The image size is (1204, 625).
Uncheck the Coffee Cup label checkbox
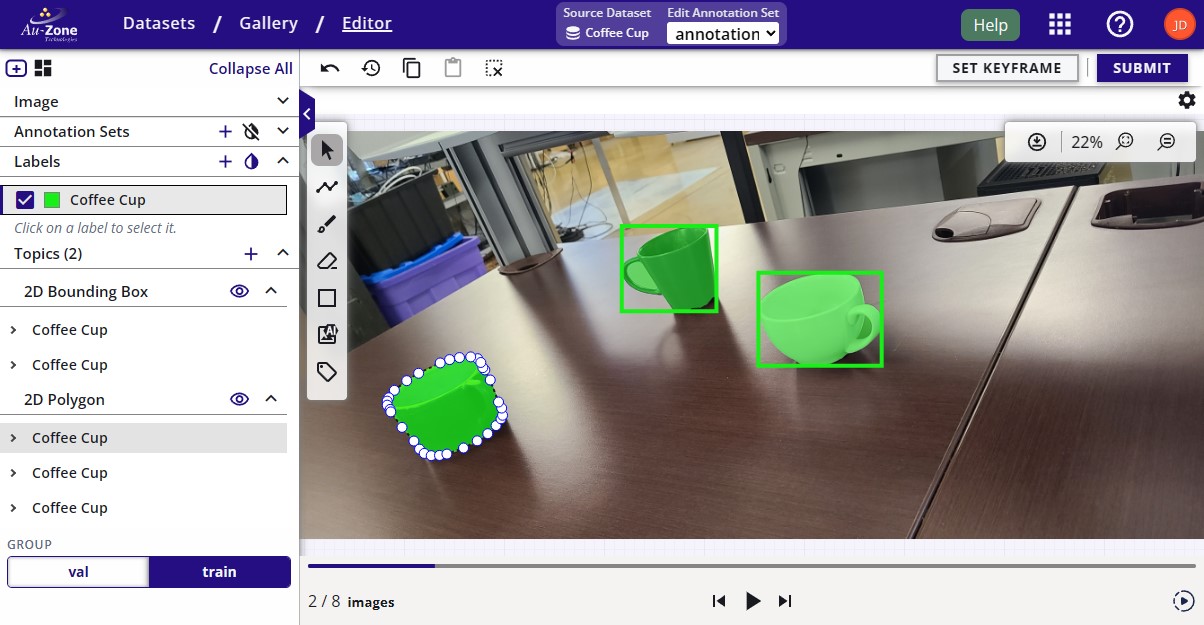(x=25, y=200)
